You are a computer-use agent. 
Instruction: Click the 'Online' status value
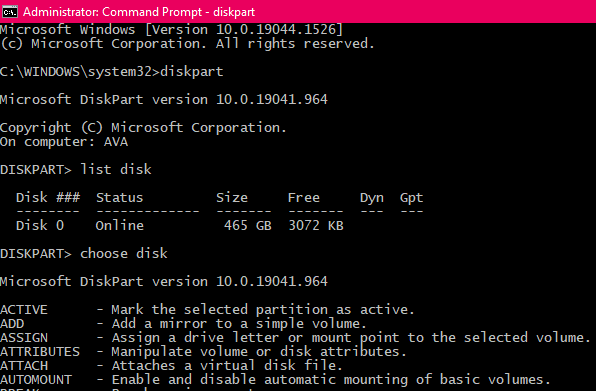(119, 225)
